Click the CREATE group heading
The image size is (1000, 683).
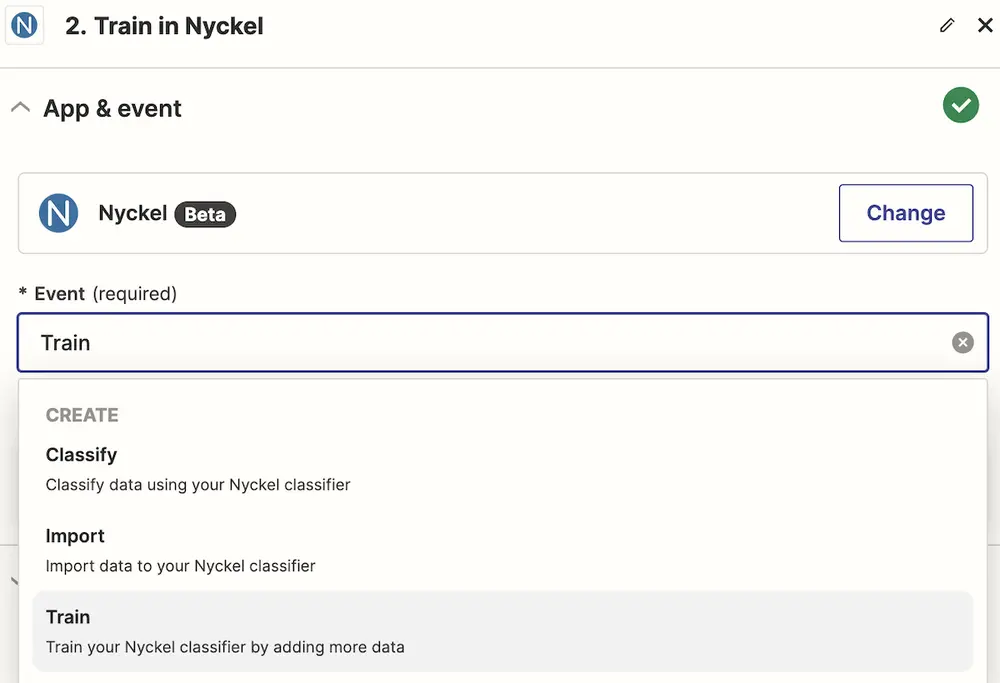[x=82, y=415]
